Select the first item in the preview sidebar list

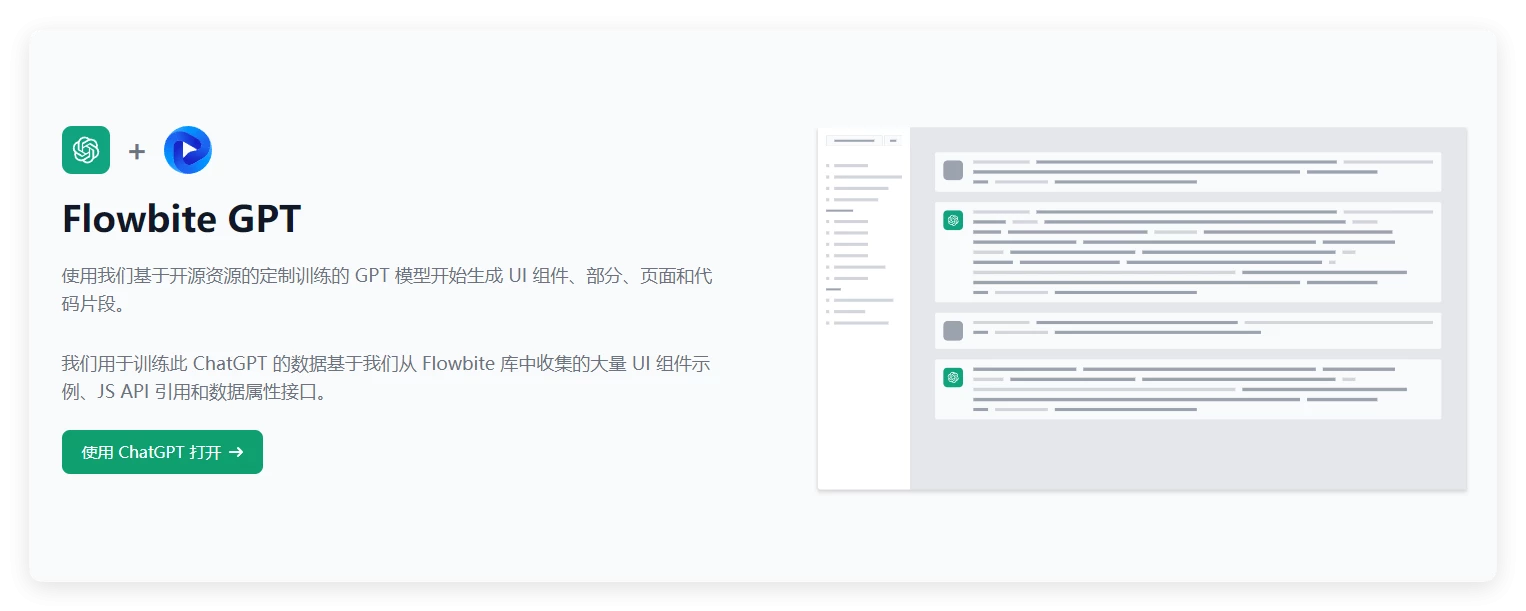pyautogui.click(x=850, y=165)
